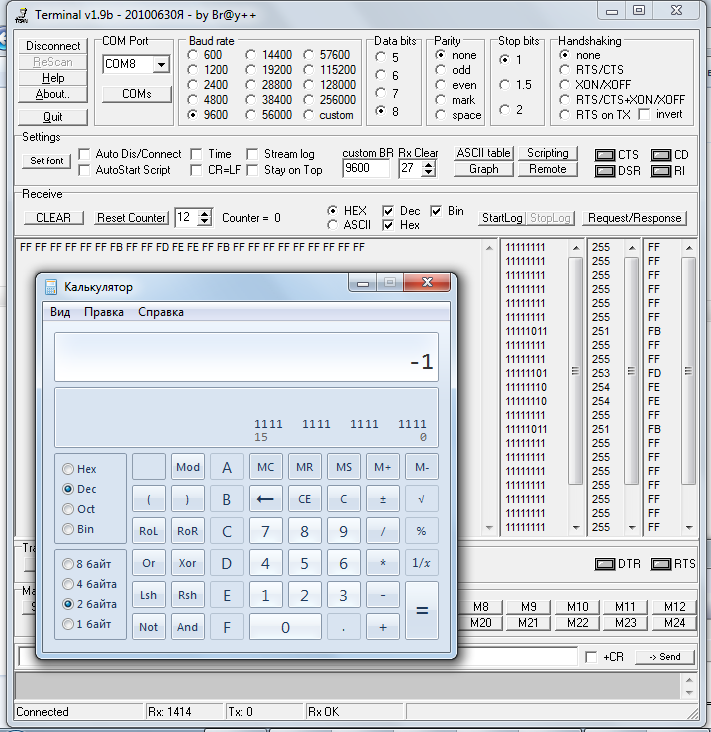Select 115200 baud rate
Image resolution: width=711 pixels, height=732 pixels.
coord(310,70)
